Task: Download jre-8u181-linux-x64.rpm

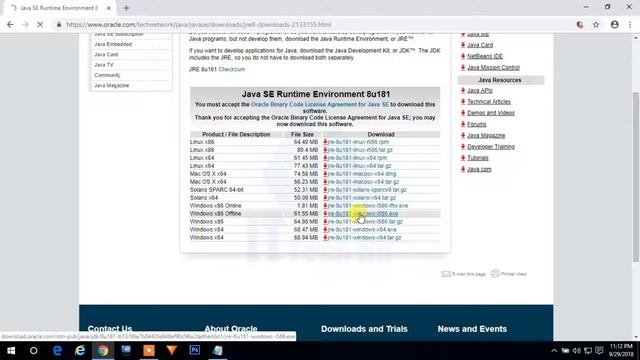Action: (x=357, y=158)
